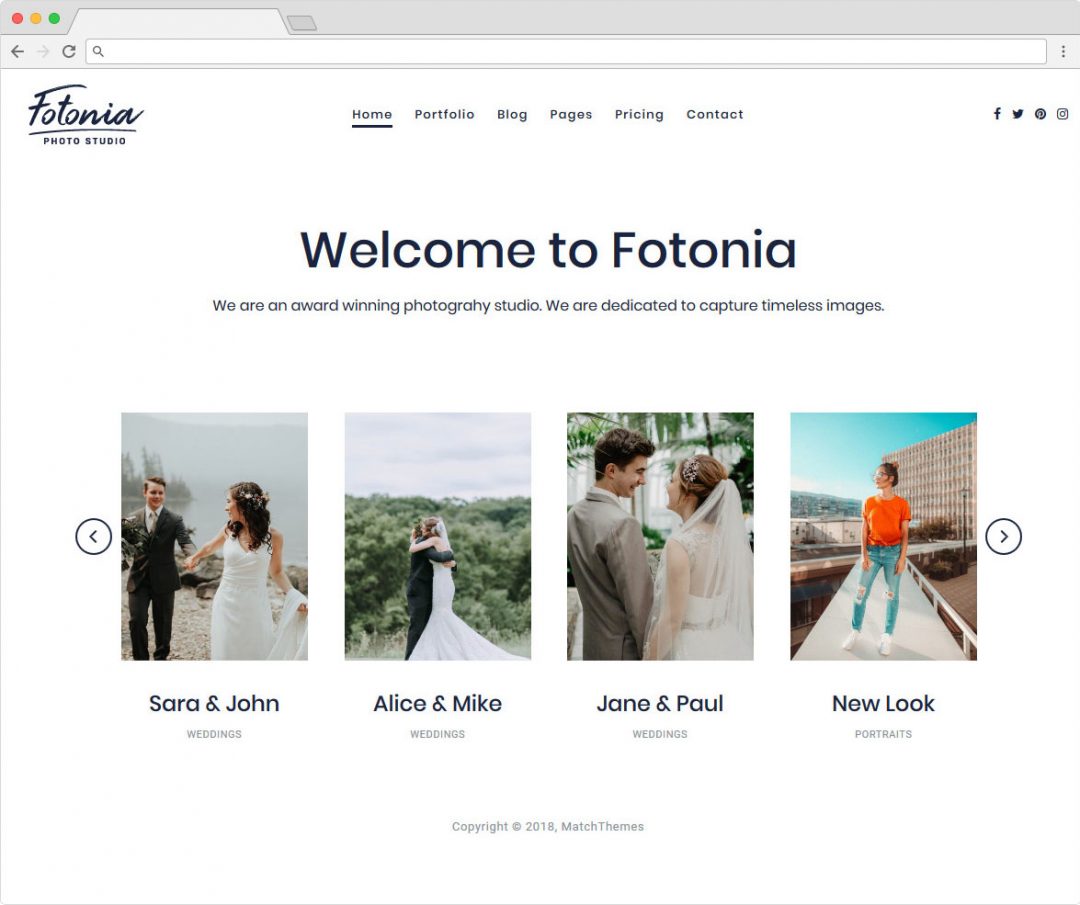Go to the Pages menu item
Screen dimensions: 1080x905
point(571,114)
